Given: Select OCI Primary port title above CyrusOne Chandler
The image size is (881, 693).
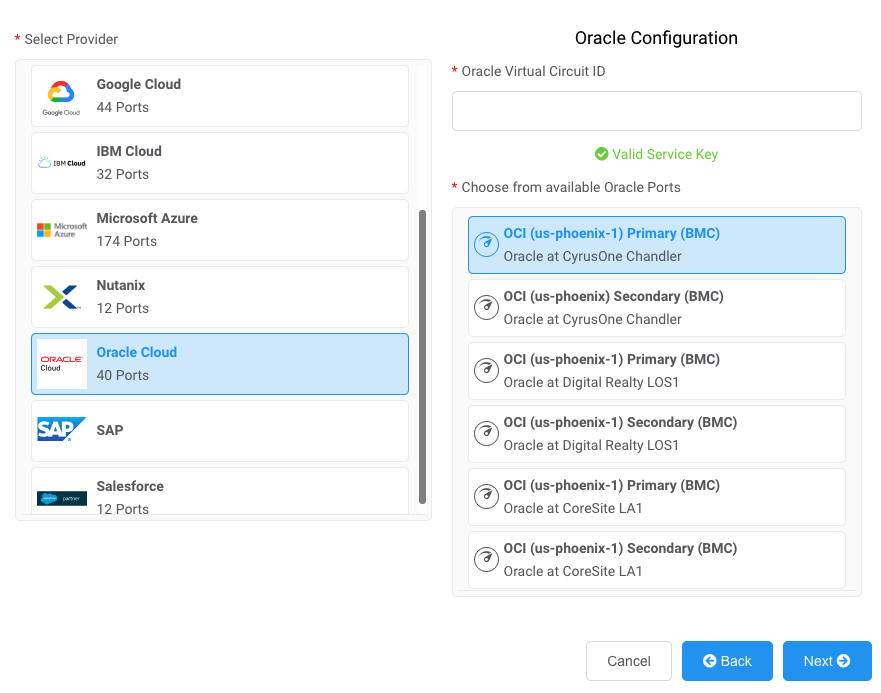Looking at the screenshot, I should (611, 233).
